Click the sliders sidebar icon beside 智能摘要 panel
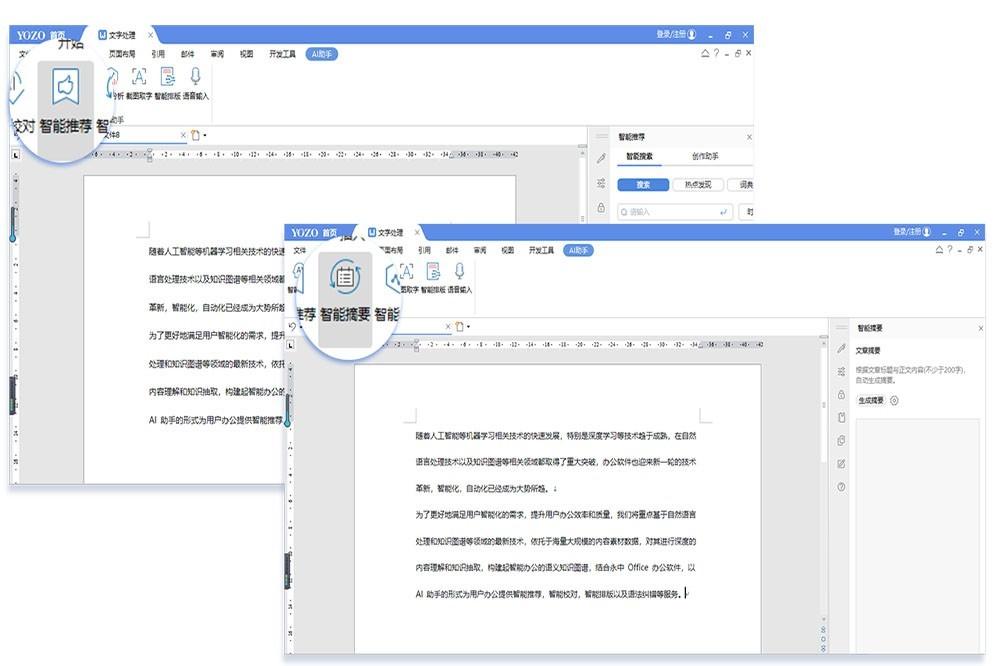 pyautogui.click(x=841, y=371)
